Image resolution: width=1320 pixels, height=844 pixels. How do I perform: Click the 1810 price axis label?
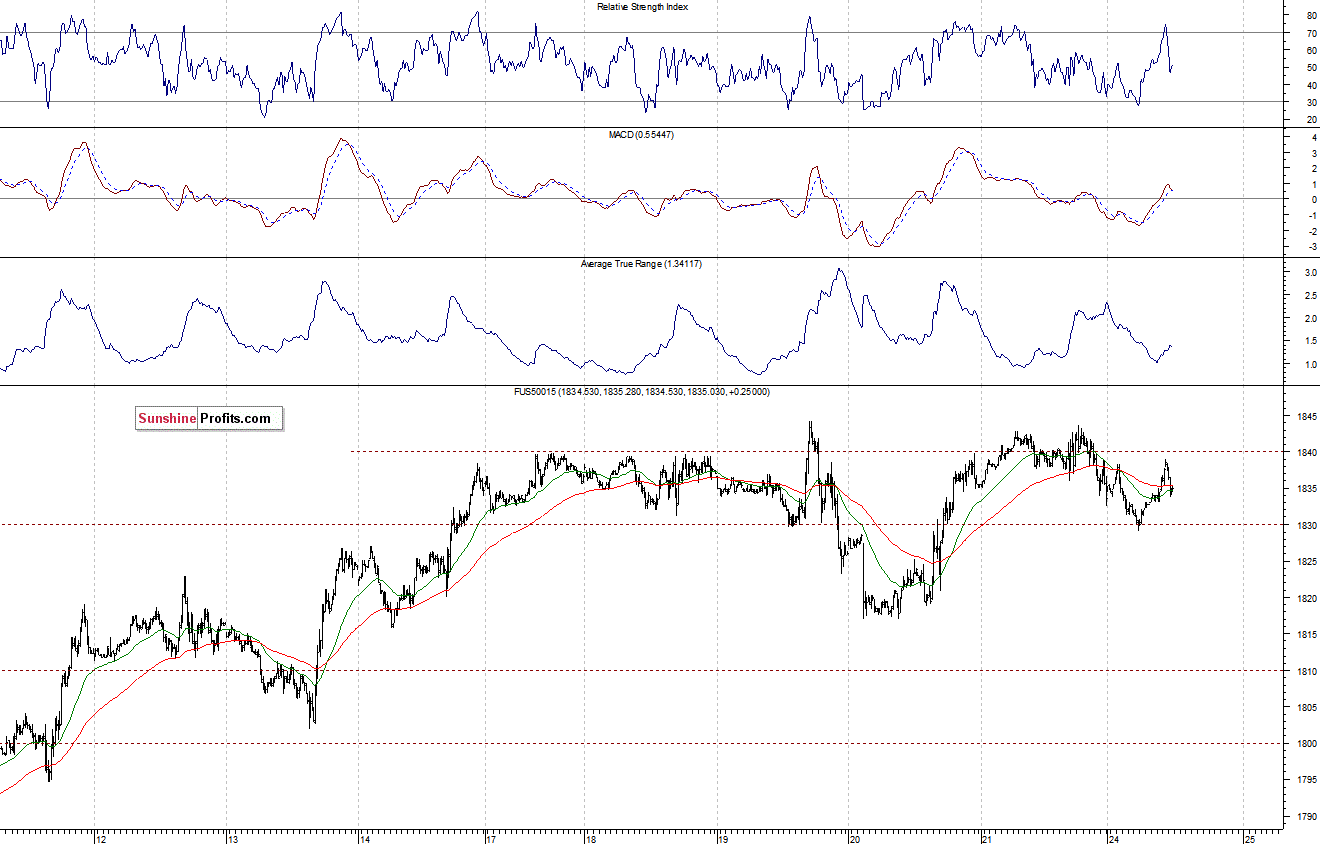click(1305, 671)
